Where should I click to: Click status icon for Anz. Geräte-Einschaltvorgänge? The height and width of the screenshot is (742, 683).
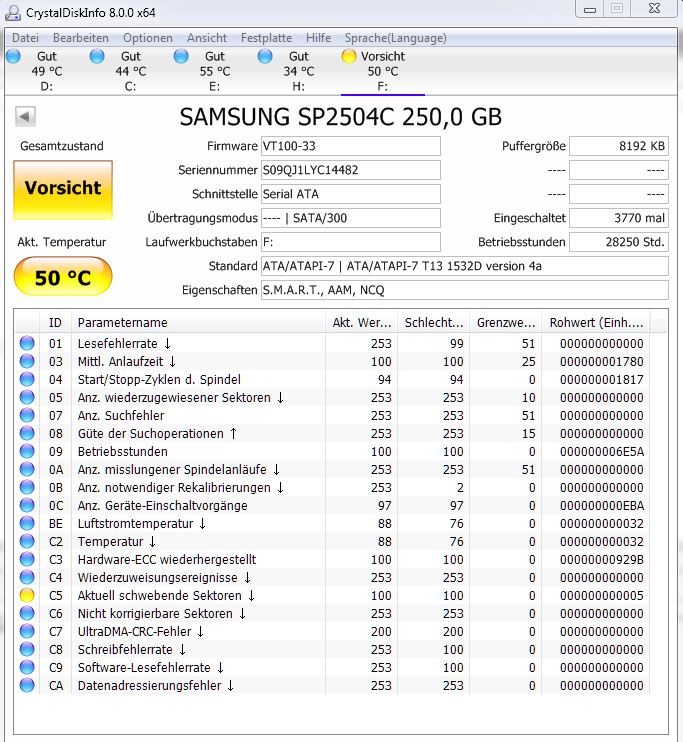(x=27, y=505)
